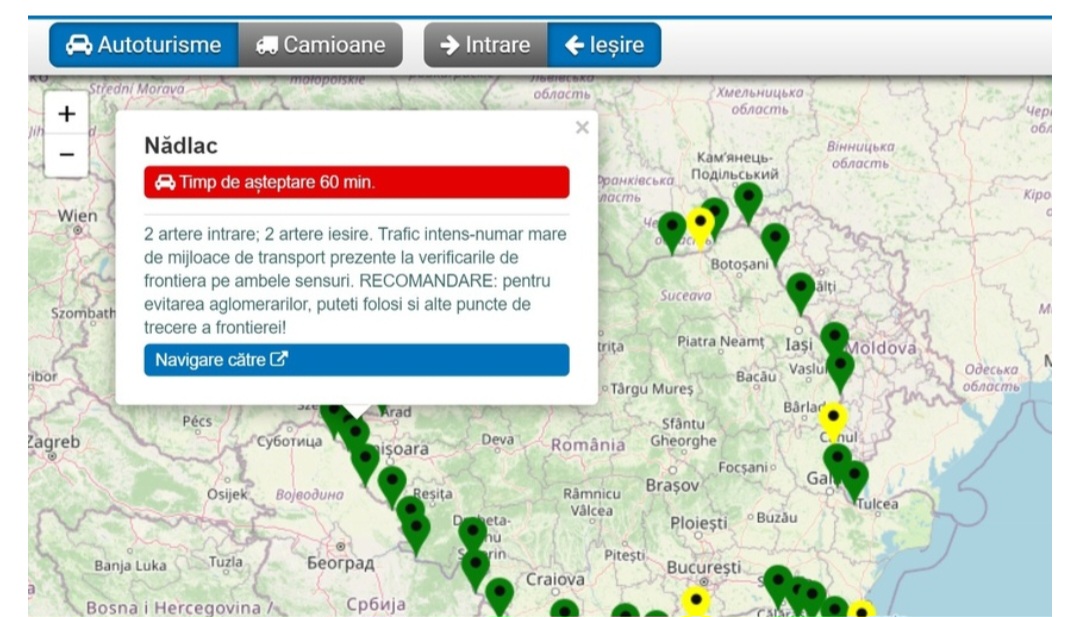Click the Osijek map label
This screenshot has height=617, width=1080.
click(x=227, y=494)
